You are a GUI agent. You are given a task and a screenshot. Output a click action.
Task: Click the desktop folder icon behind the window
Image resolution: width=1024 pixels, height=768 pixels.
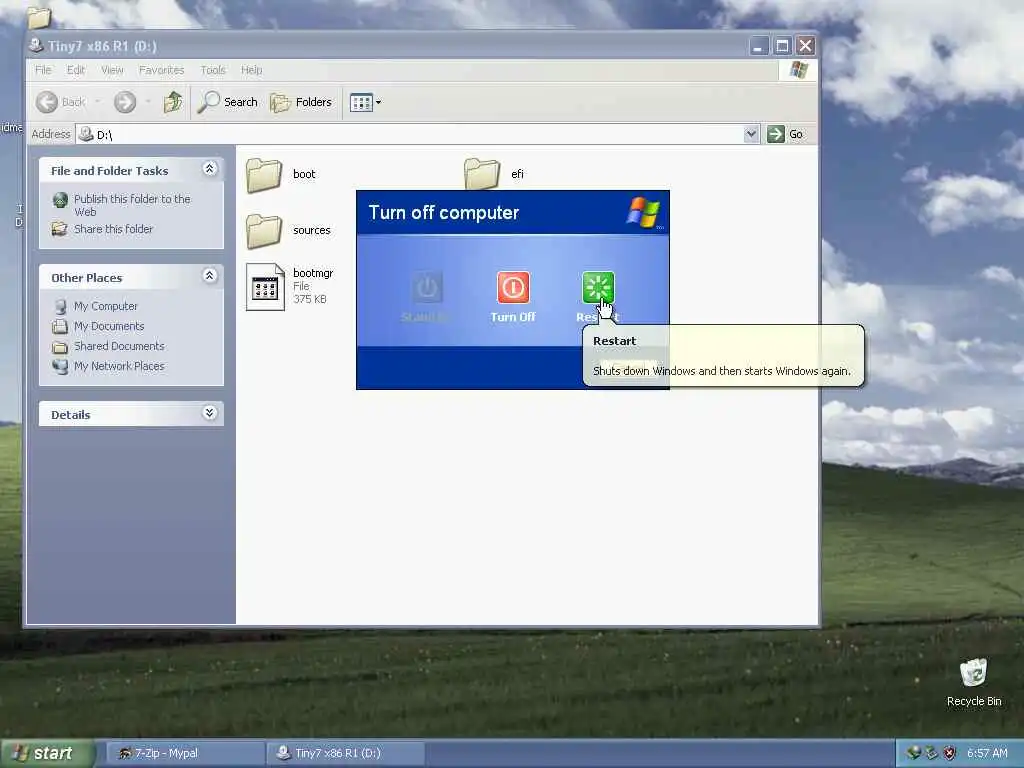[39, 18]
